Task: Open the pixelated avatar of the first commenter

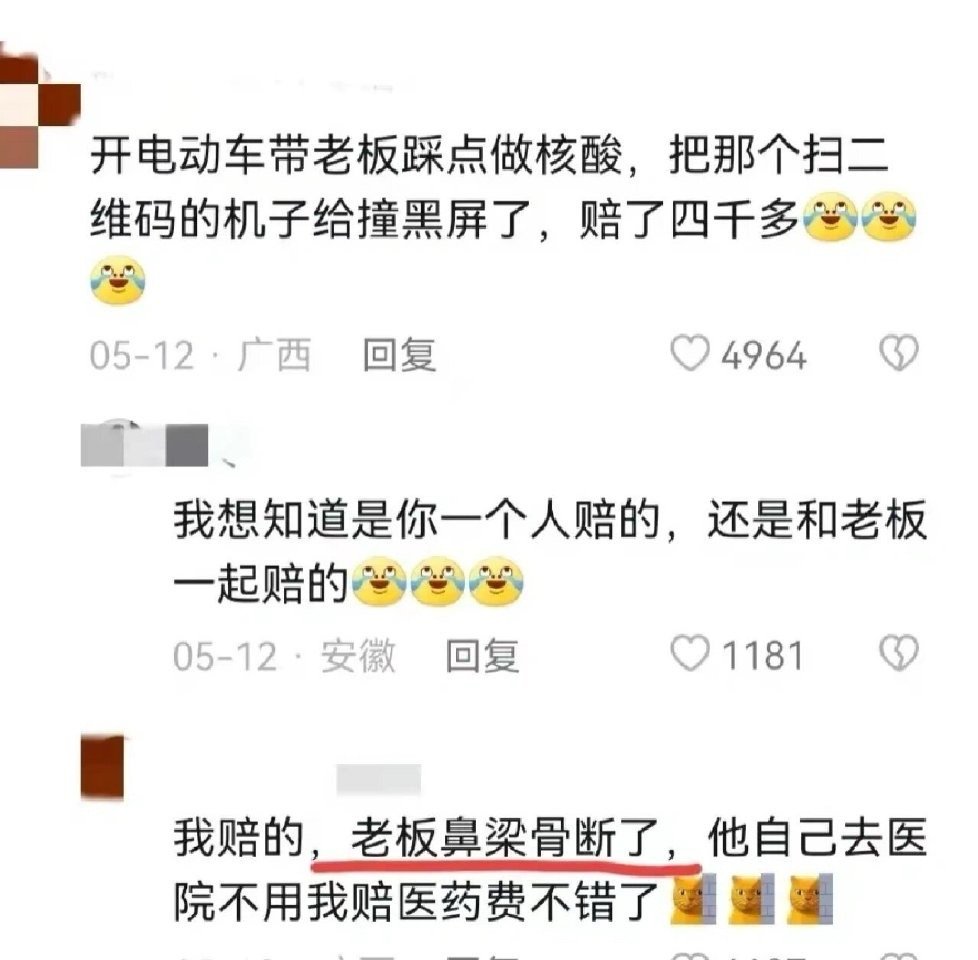Action: (37, 111)
